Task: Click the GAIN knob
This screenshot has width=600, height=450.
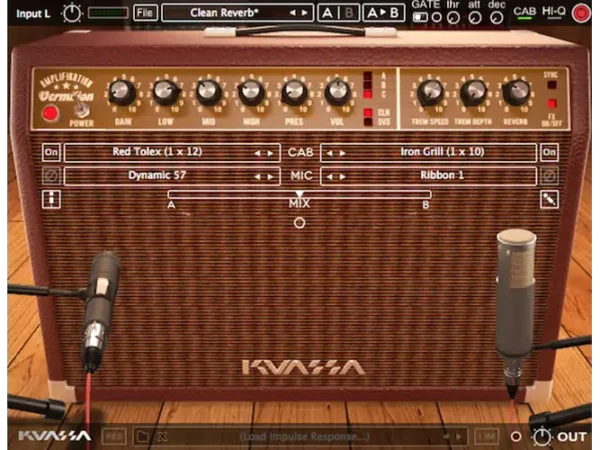Action: (122, 92)
